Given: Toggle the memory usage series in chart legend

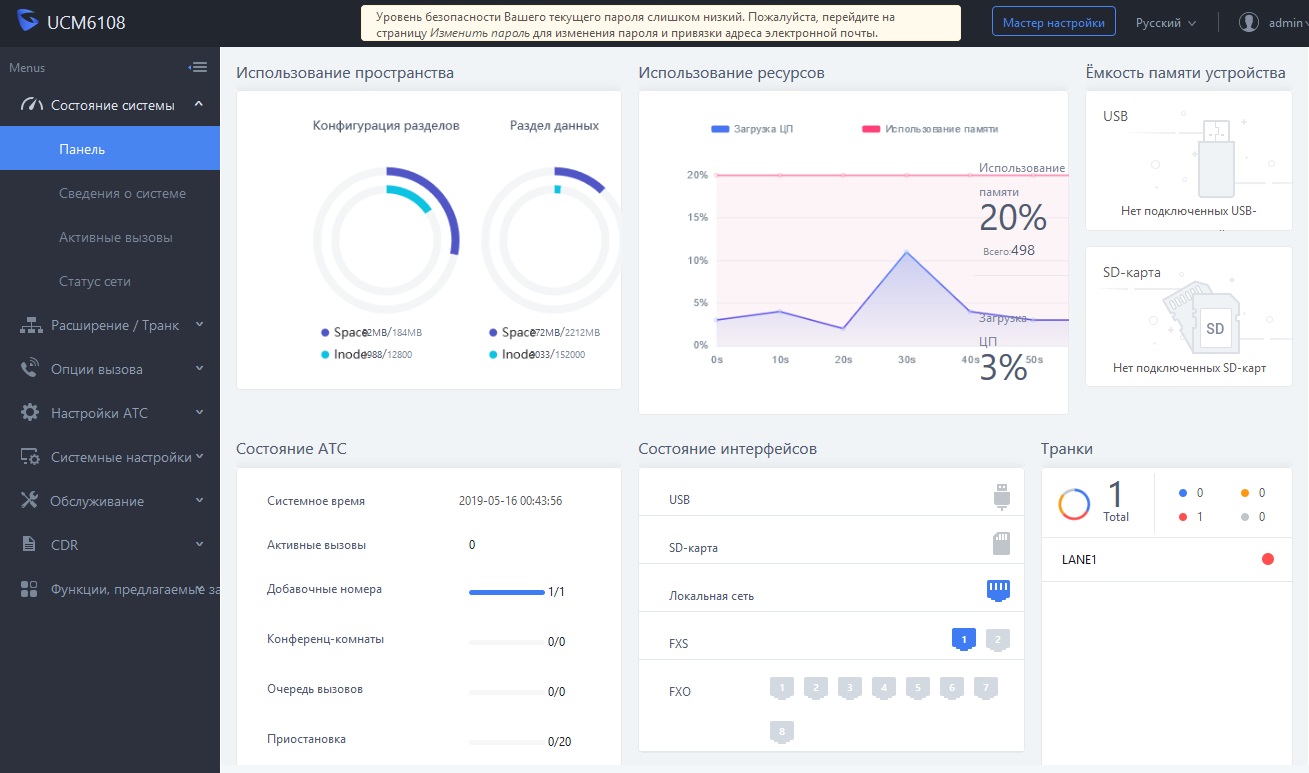Looking at the screenshot, I should pos(929,129).
